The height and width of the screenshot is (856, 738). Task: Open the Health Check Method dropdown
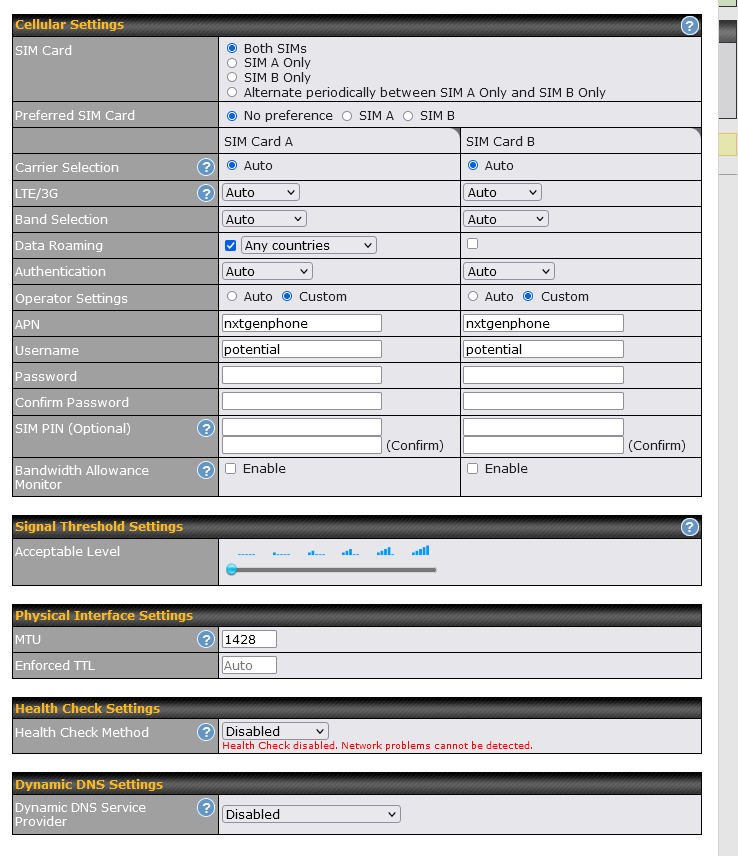click(x=275, y=732)
